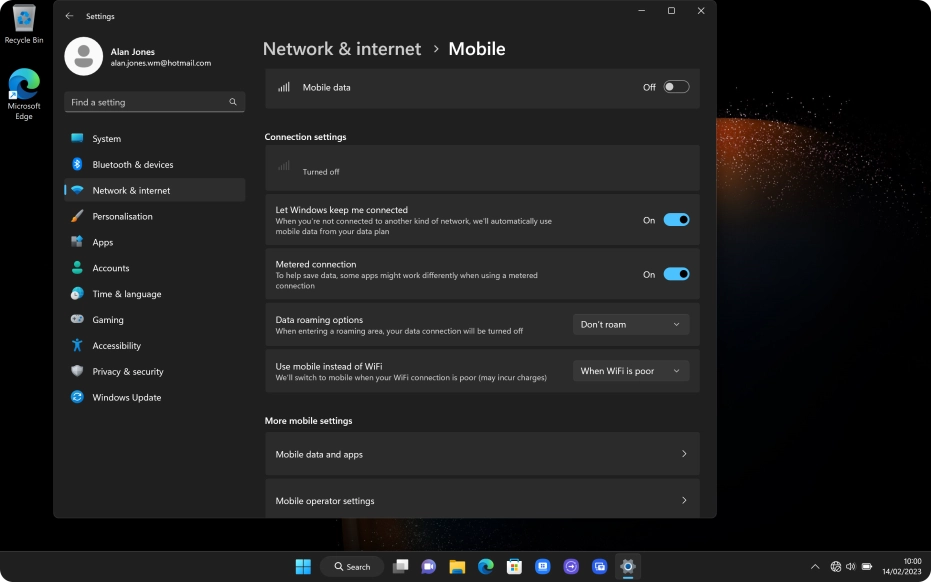Open the Personalisation settings category
Viewport: 931px width, 582px height.
pos(124,216)
